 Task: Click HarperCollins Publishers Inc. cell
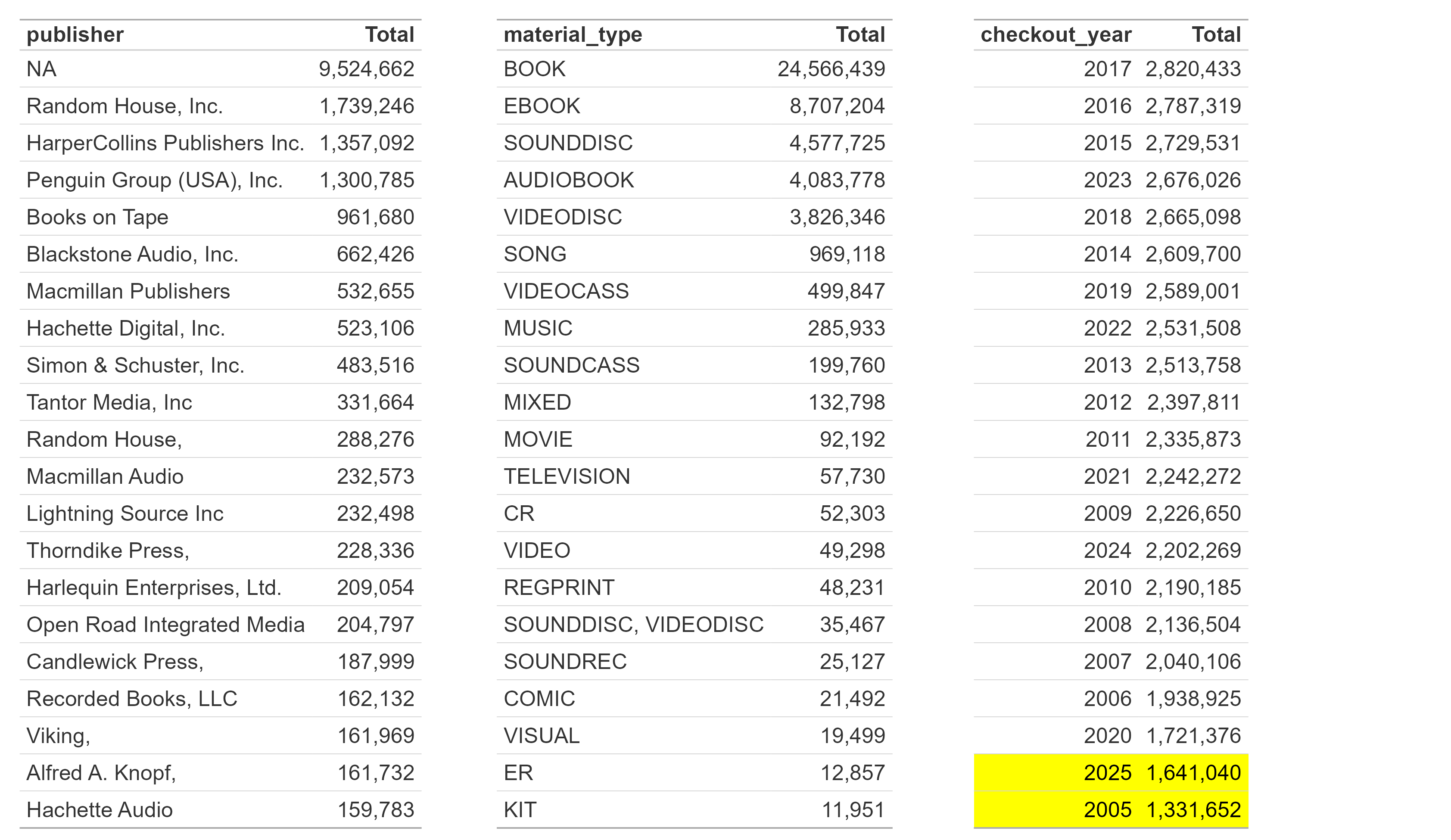pos(165,143)
